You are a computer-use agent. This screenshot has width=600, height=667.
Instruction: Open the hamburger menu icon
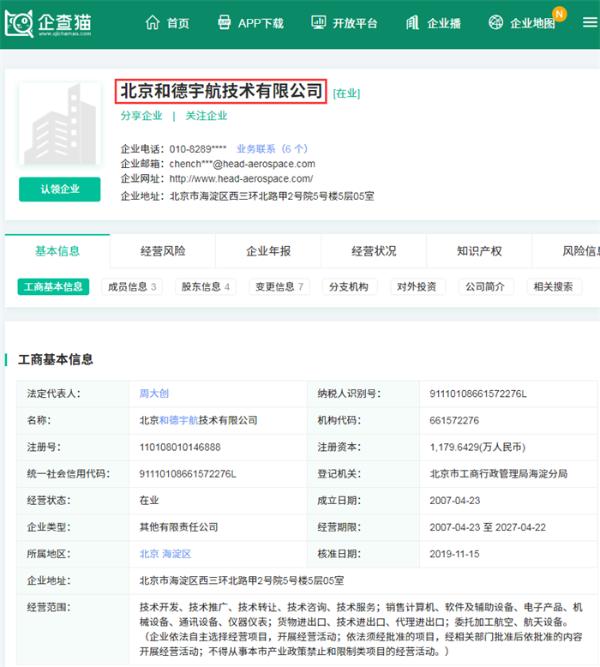(590, 22)
